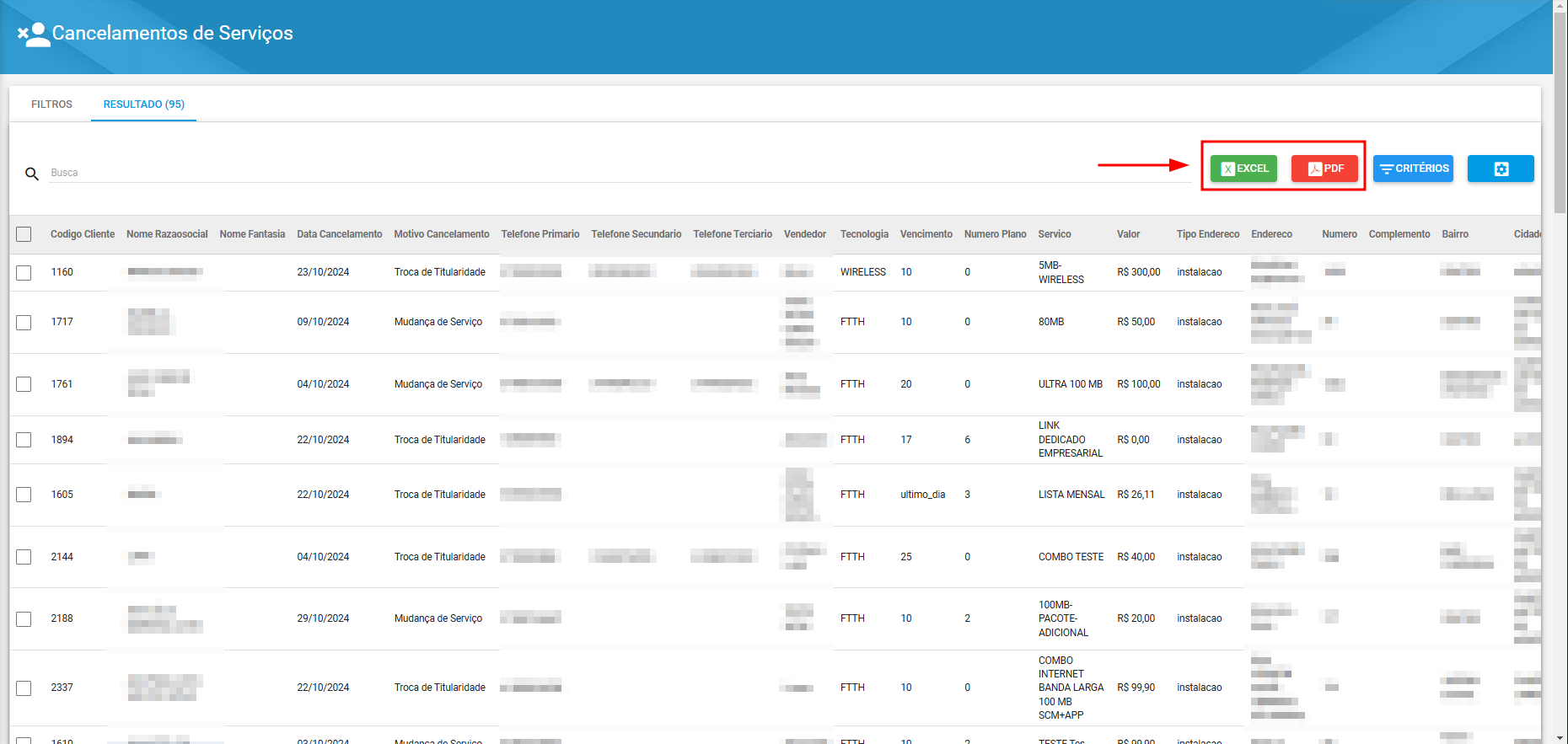Click the R$ 26,11 value cell

coord(1136,495)
